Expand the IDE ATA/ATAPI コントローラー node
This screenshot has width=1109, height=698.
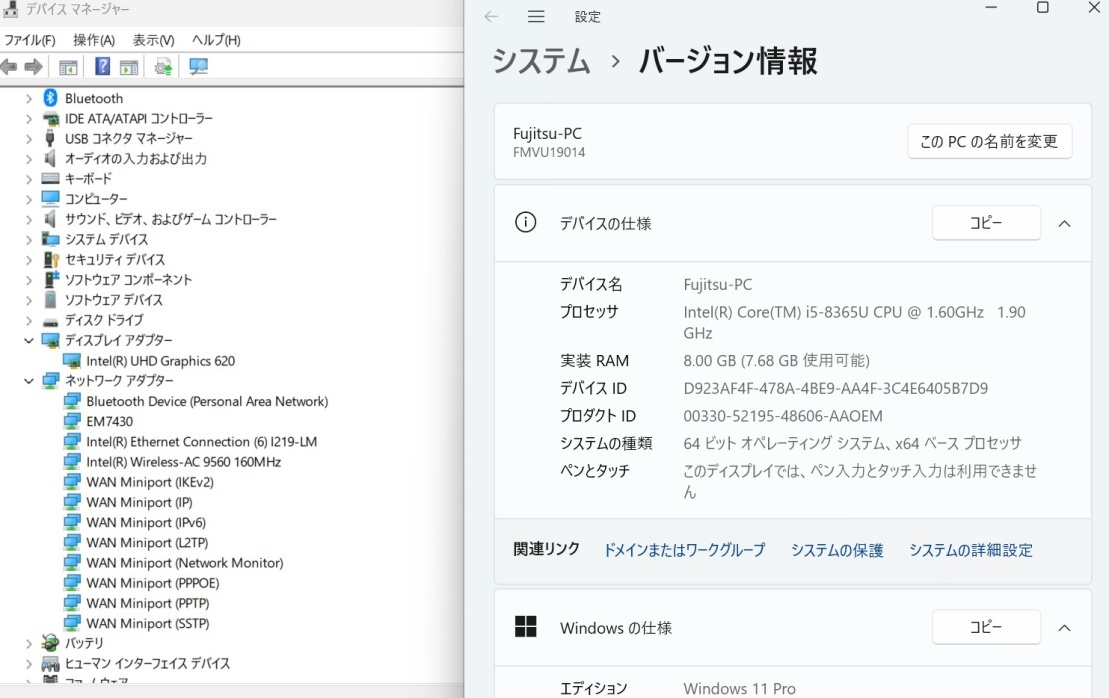click(29, 119)
